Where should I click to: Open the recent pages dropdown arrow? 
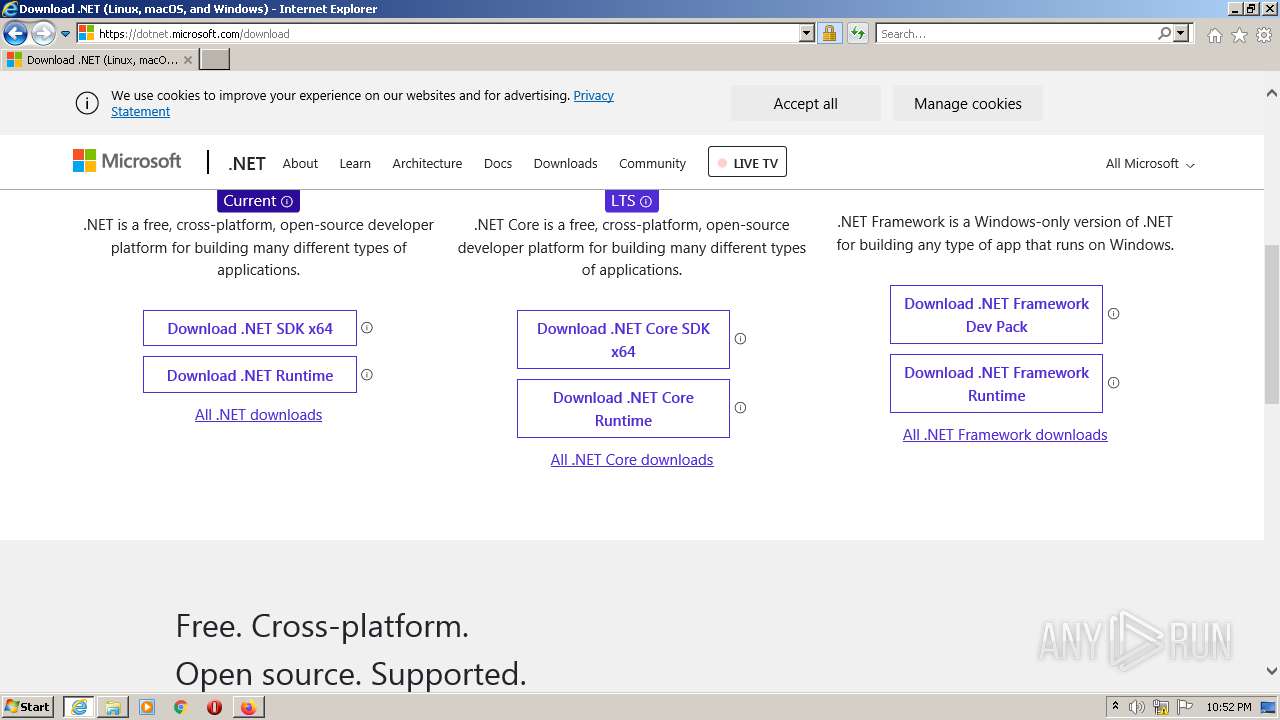coord(66,34)
